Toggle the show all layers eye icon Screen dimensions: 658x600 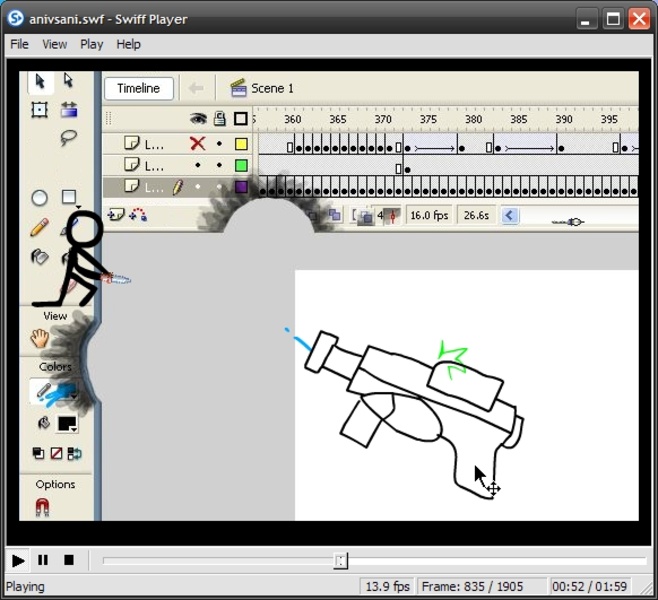[198, 119]
